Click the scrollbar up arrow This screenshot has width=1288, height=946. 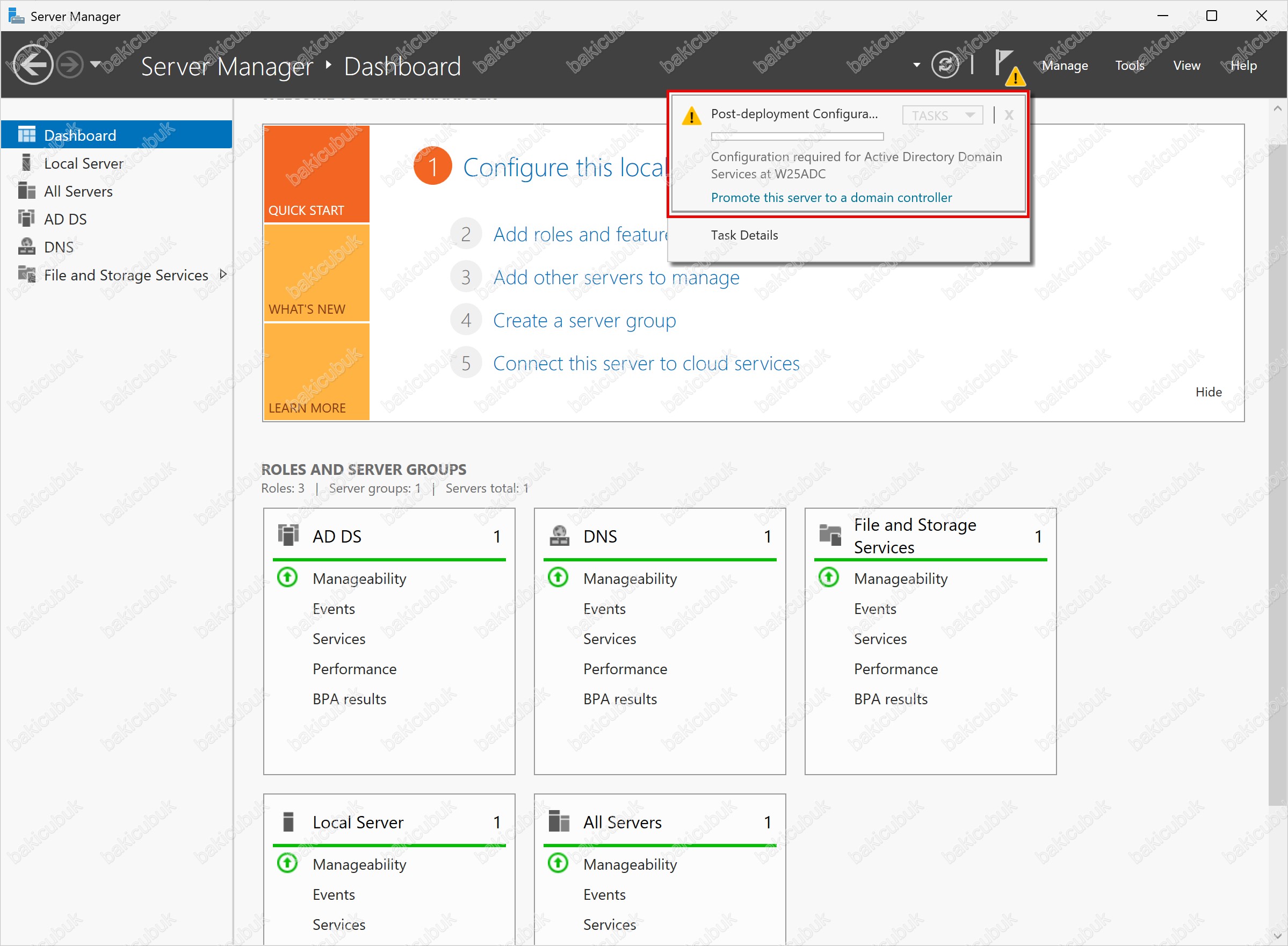pos(1277,108)
